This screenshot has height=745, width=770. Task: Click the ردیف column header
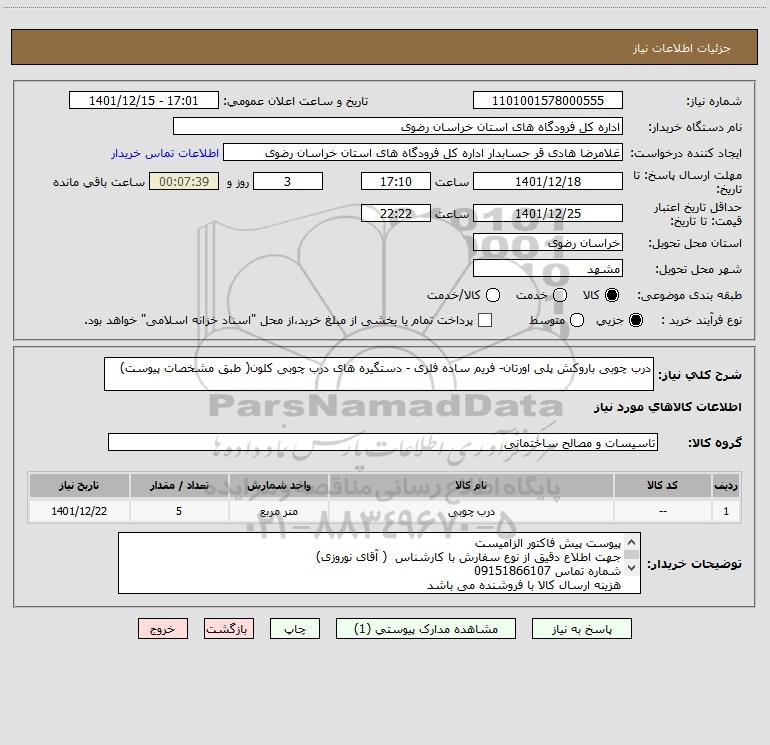726,485
